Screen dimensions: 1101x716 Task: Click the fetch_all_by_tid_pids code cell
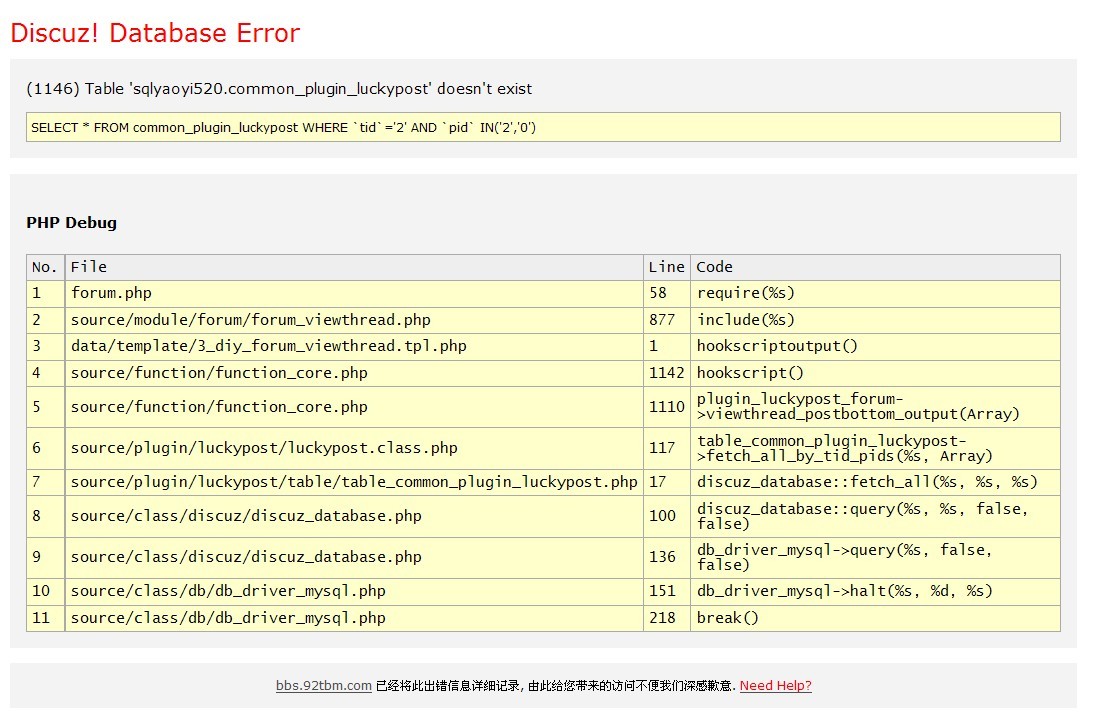click(876, 449)
